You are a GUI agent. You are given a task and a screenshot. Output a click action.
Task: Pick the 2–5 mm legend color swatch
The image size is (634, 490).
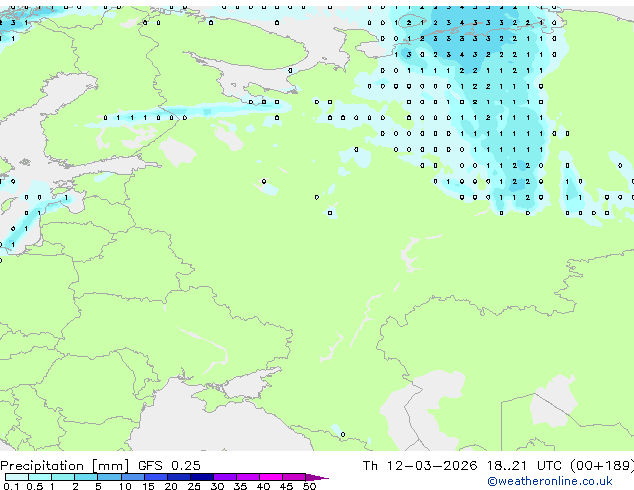(86, 477)
